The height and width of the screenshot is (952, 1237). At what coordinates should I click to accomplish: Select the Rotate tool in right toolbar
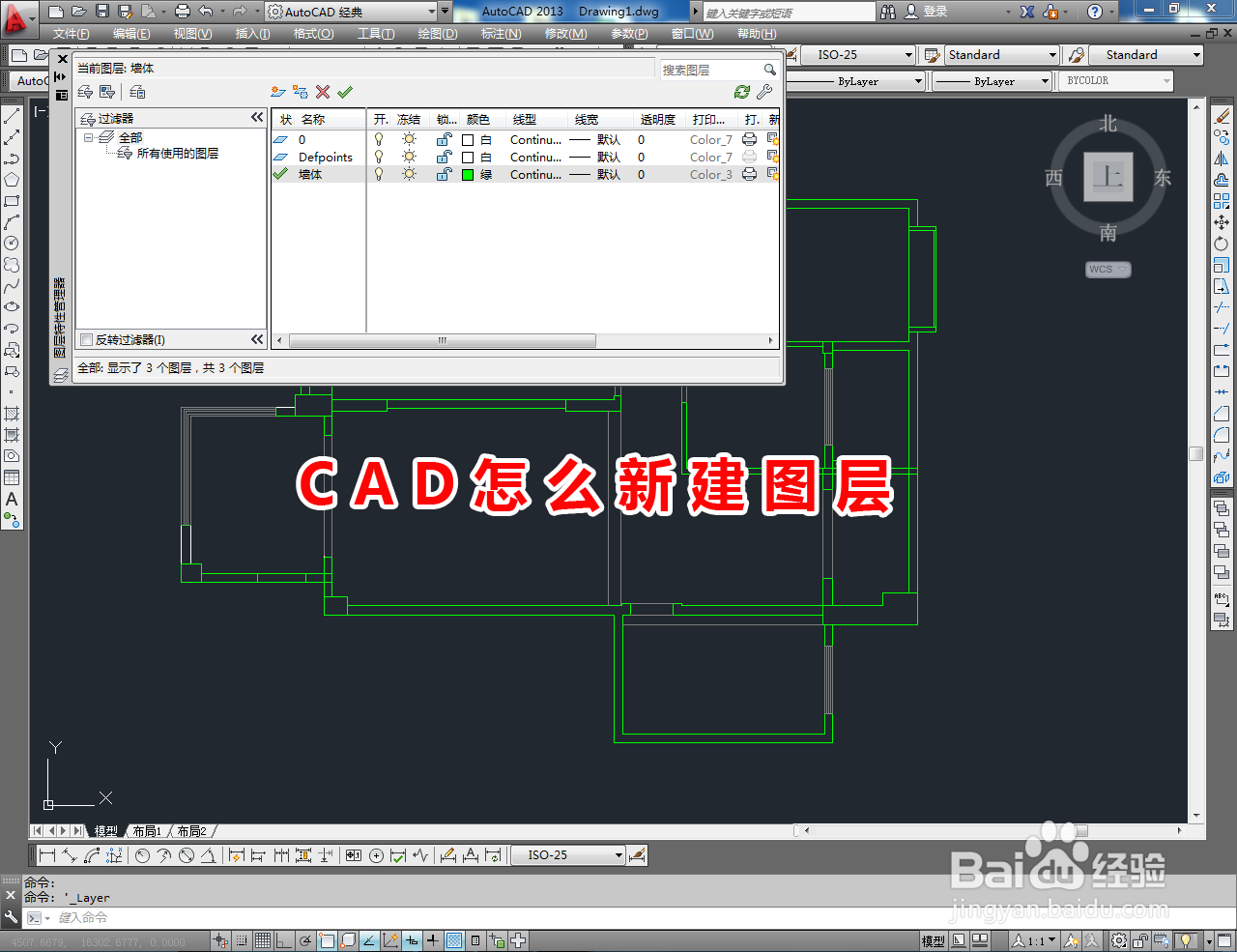(1222, 244)
